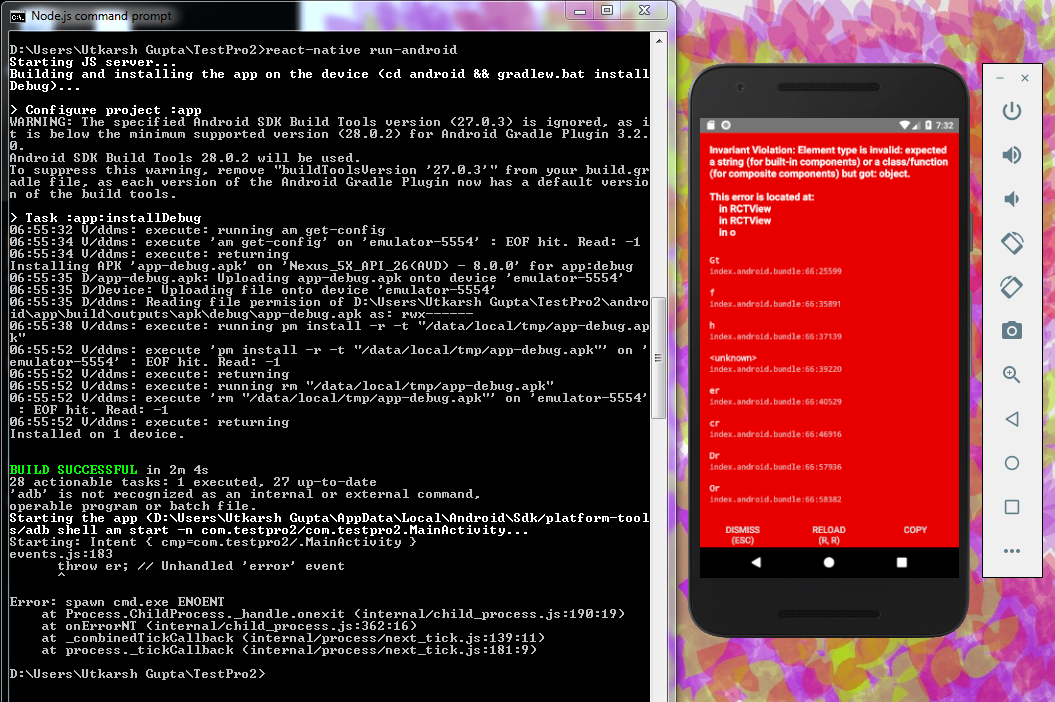Activate the zoom magnifier icon
Image resolution: width=1055 pixels, height=702 pixels.
point(1011,375)
